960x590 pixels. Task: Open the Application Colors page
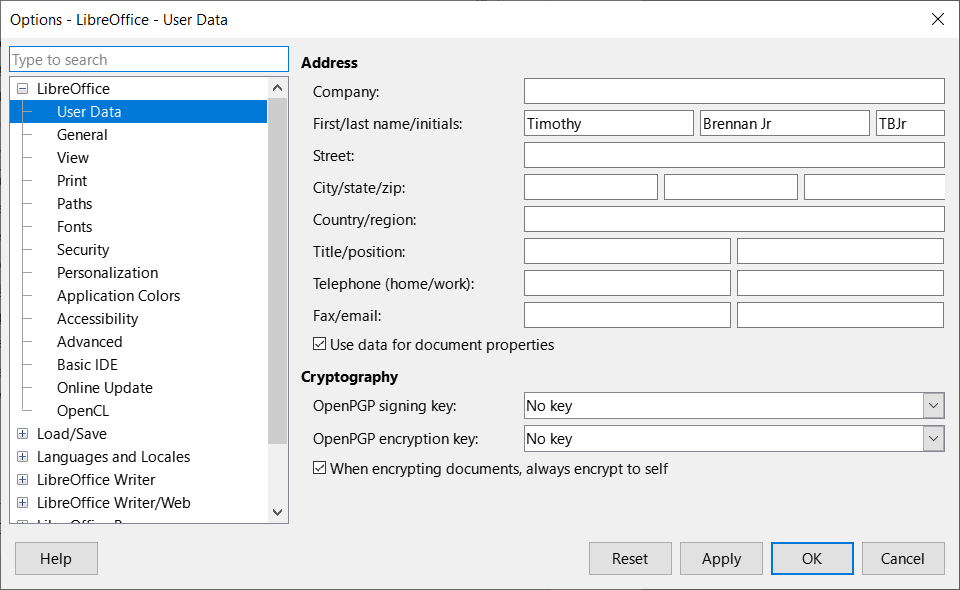tap(118, 295)
